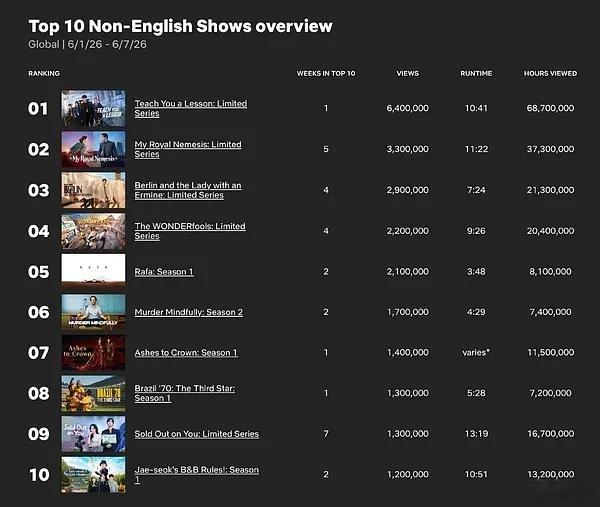Image resolution: width=600 pixels, height=507 pixels.
Task: Click the Top 10 Non-English Shows overview heading
Action: point(180,26)
